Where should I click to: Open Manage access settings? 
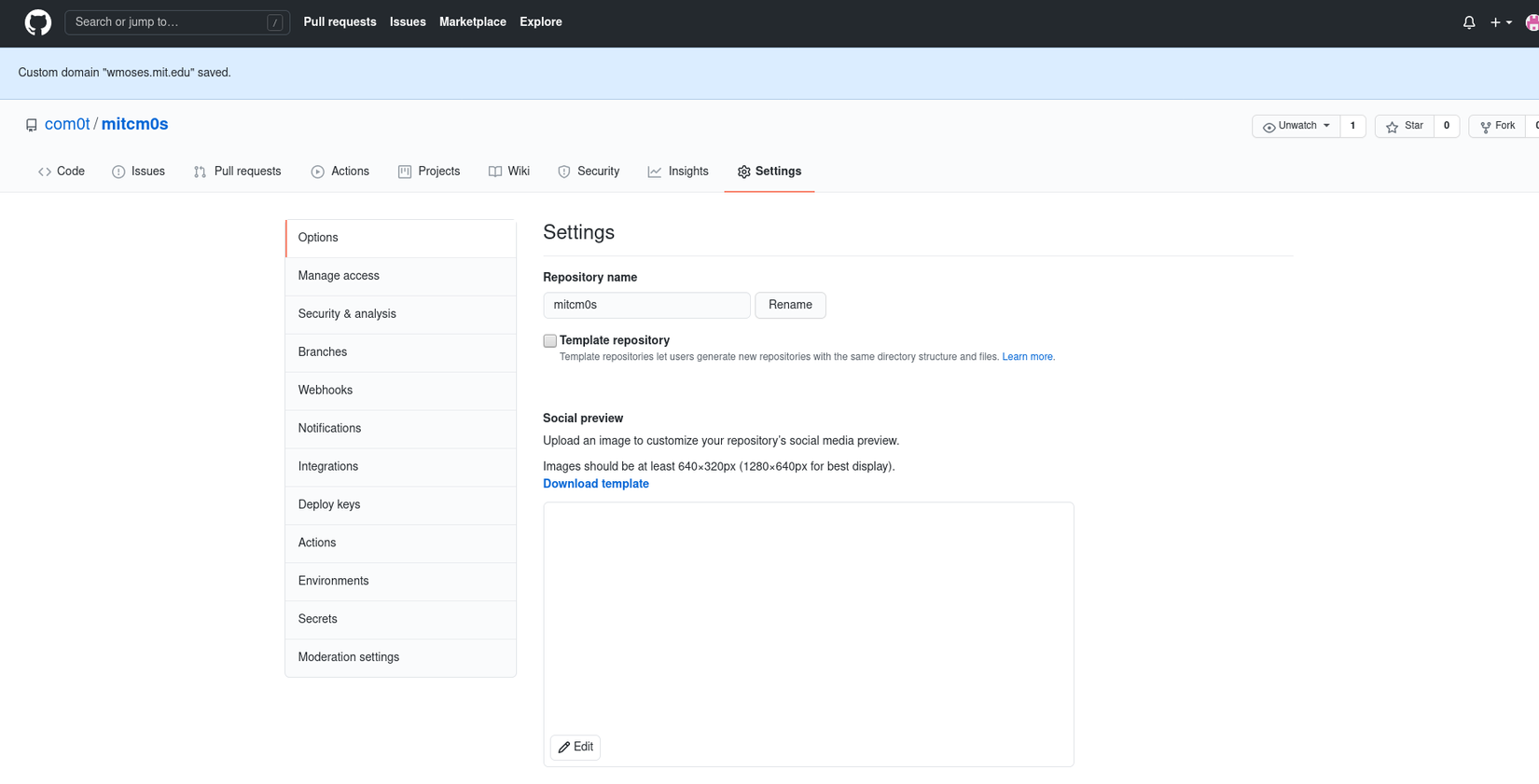(x=401, y=277)
